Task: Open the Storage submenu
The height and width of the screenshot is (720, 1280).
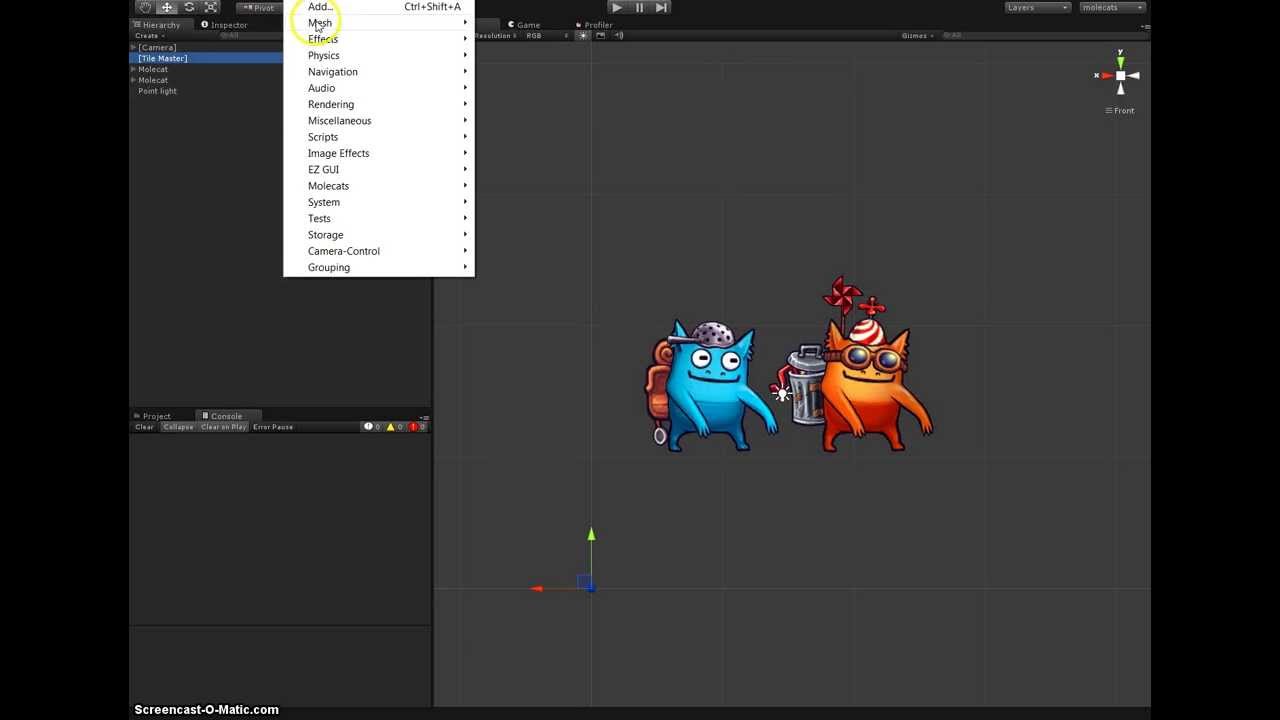Action: (x=378, y=235)
